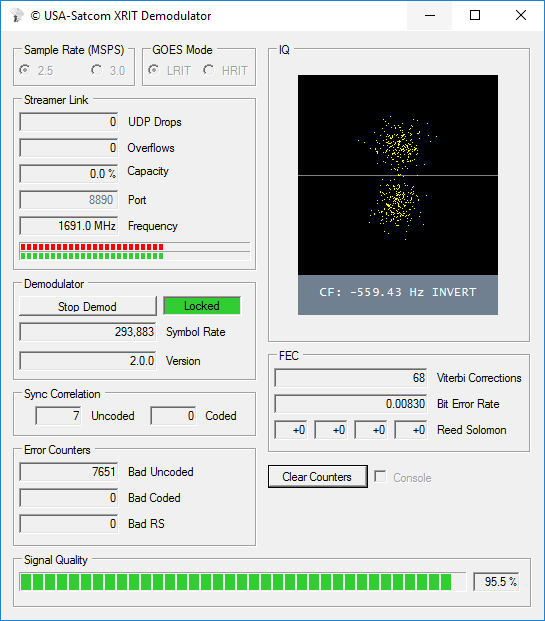Click the Frequency field showing 1691.0 MHz
Image resolution: width=545 pixels, height=621 pixels.
pyautogui.click(x=69, y=226)
